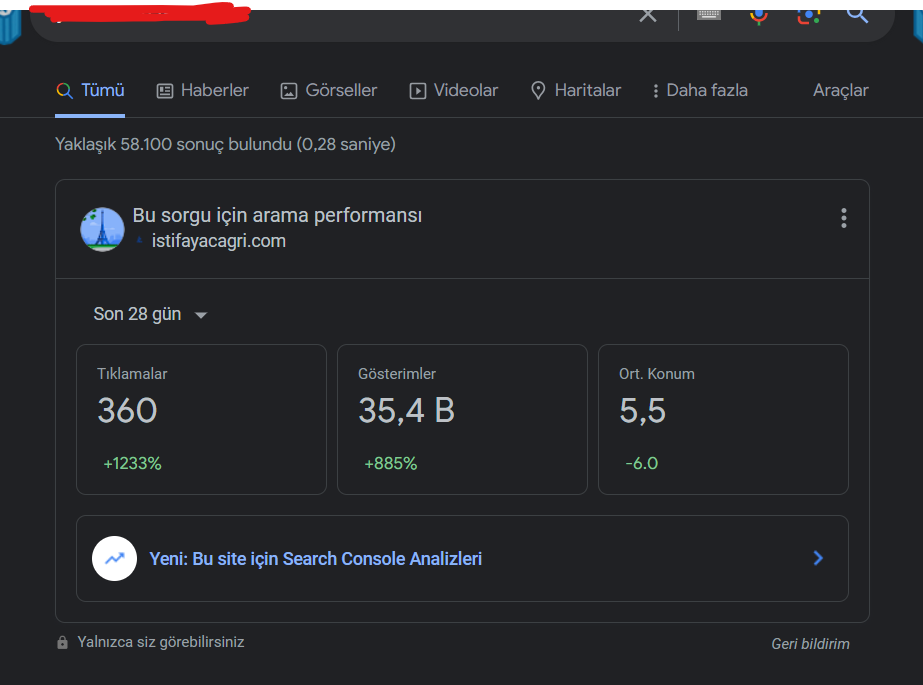Click the Bu sorgu için arama performansı heading
Image resolution: width=923 pixels, height=685 pixels.
pos(277,216)
